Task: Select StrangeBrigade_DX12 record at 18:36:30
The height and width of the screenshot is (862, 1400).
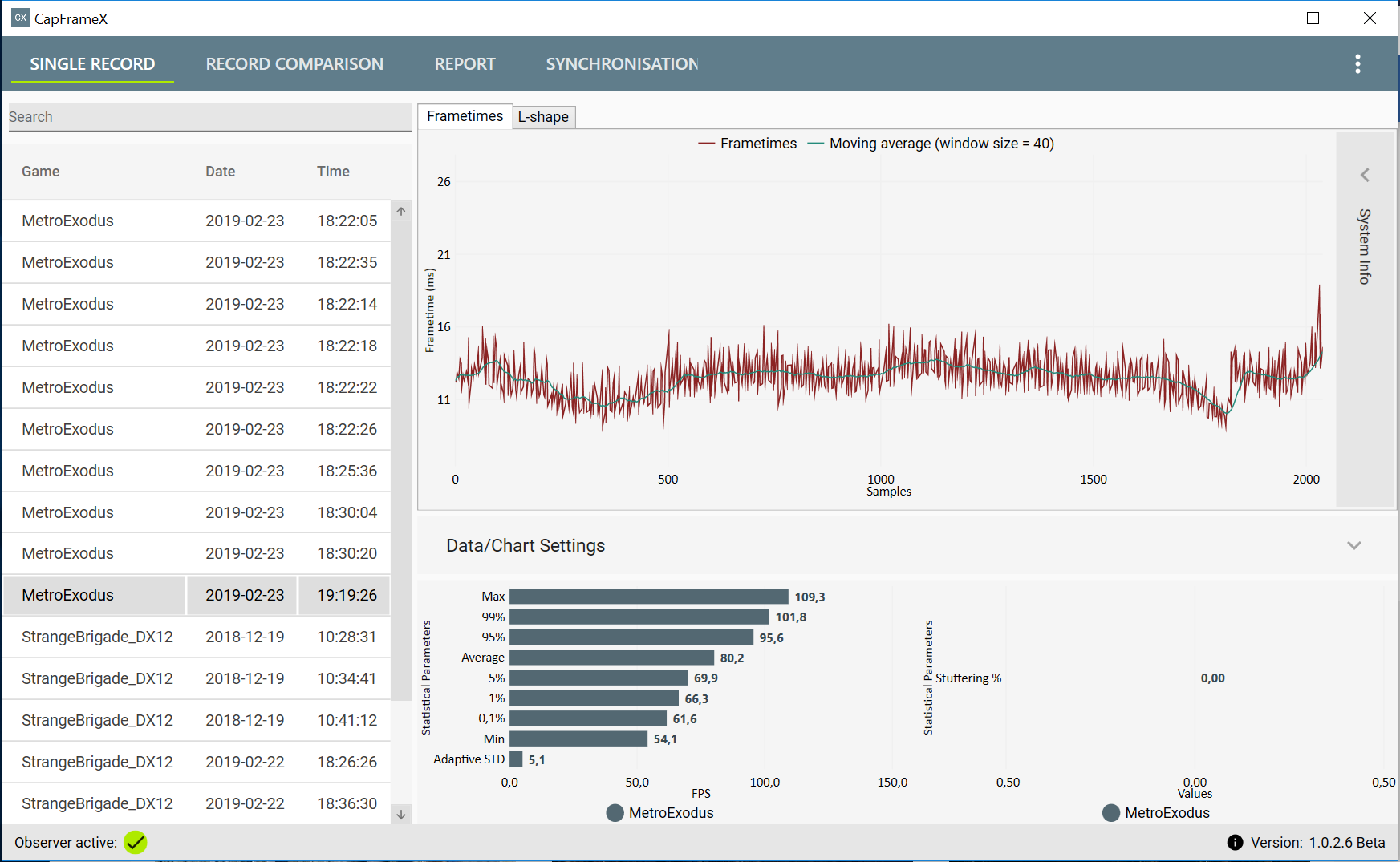Action: click(x=197, y=803)
